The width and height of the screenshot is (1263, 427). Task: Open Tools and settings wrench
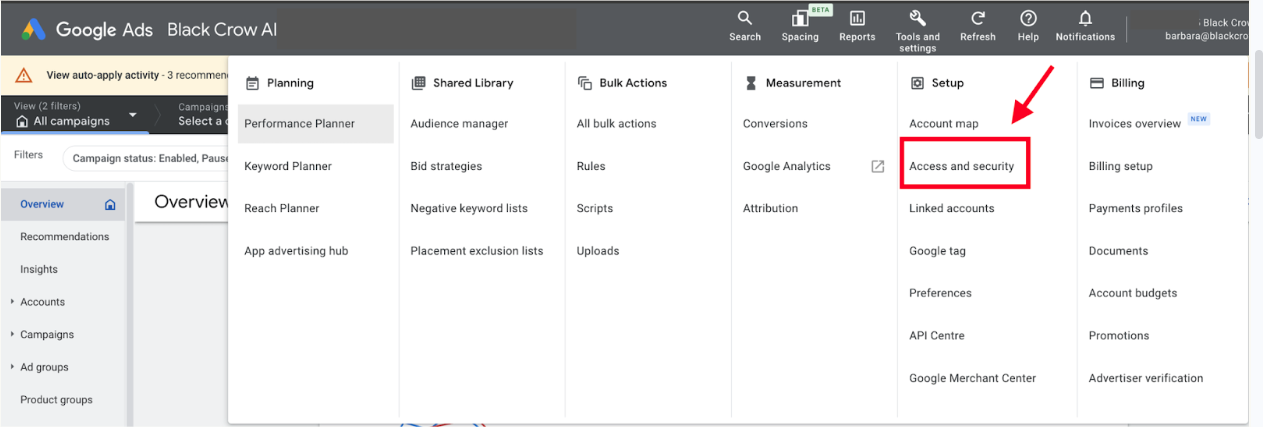point(917,30)
